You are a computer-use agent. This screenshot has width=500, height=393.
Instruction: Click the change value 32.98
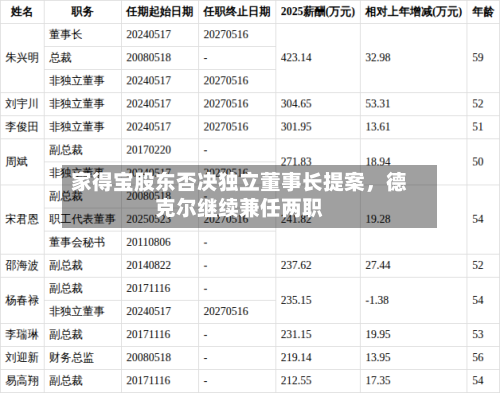378,58
